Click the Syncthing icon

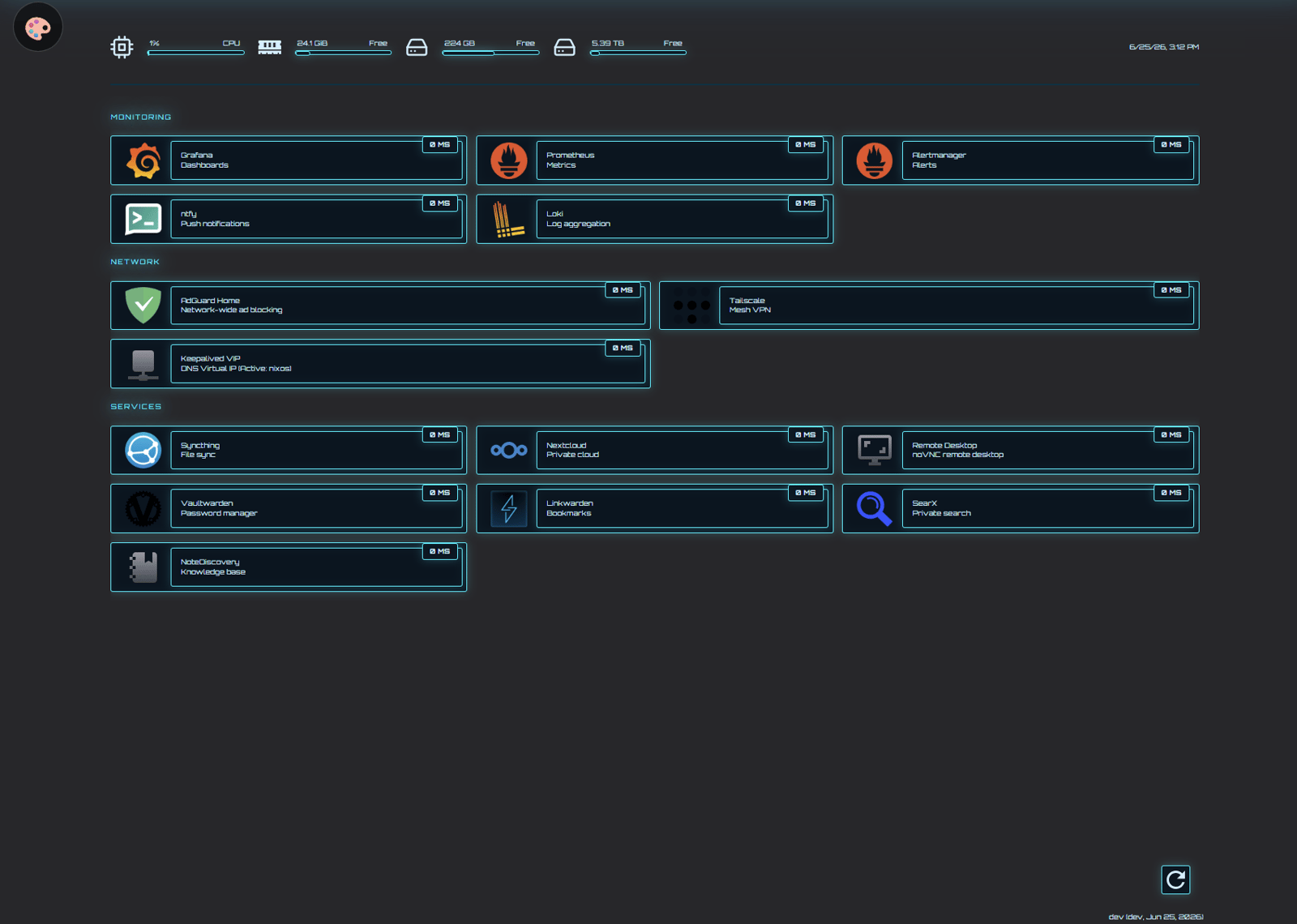pos(143,451)
